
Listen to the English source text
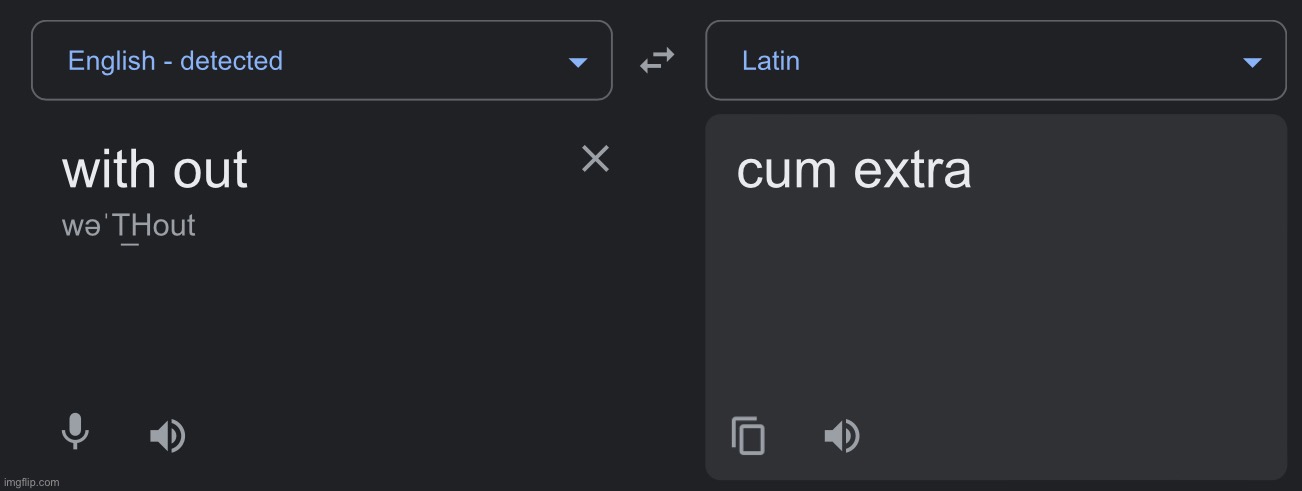pyautogui.click(x=167, y=436)
